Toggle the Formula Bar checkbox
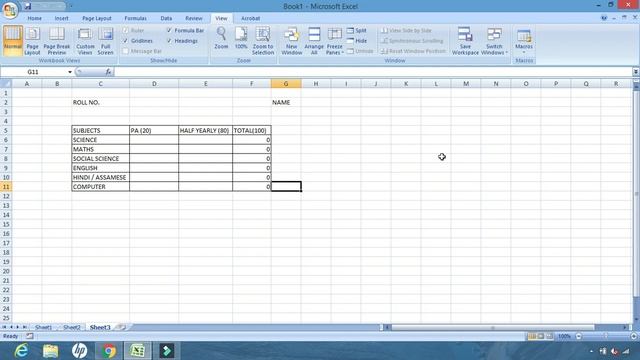The width and height of the screenshot is (640, 360). pos(169,30)
